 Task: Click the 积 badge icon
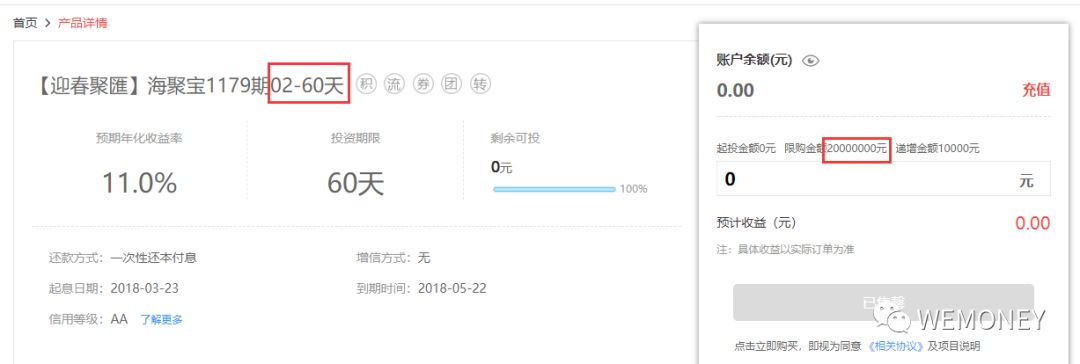[x=366, y=85]
